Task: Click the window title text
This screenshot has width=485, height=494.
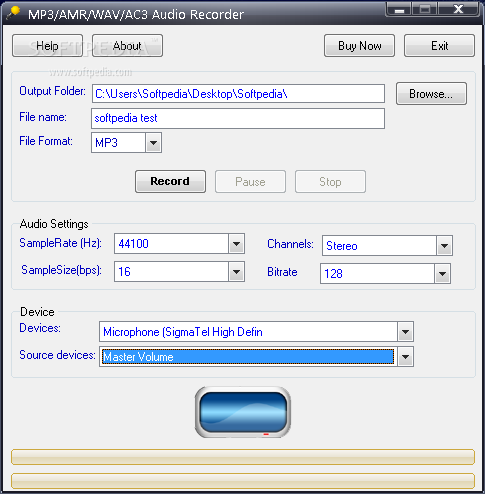Action: pyautogui.click(x=136, y=15)
